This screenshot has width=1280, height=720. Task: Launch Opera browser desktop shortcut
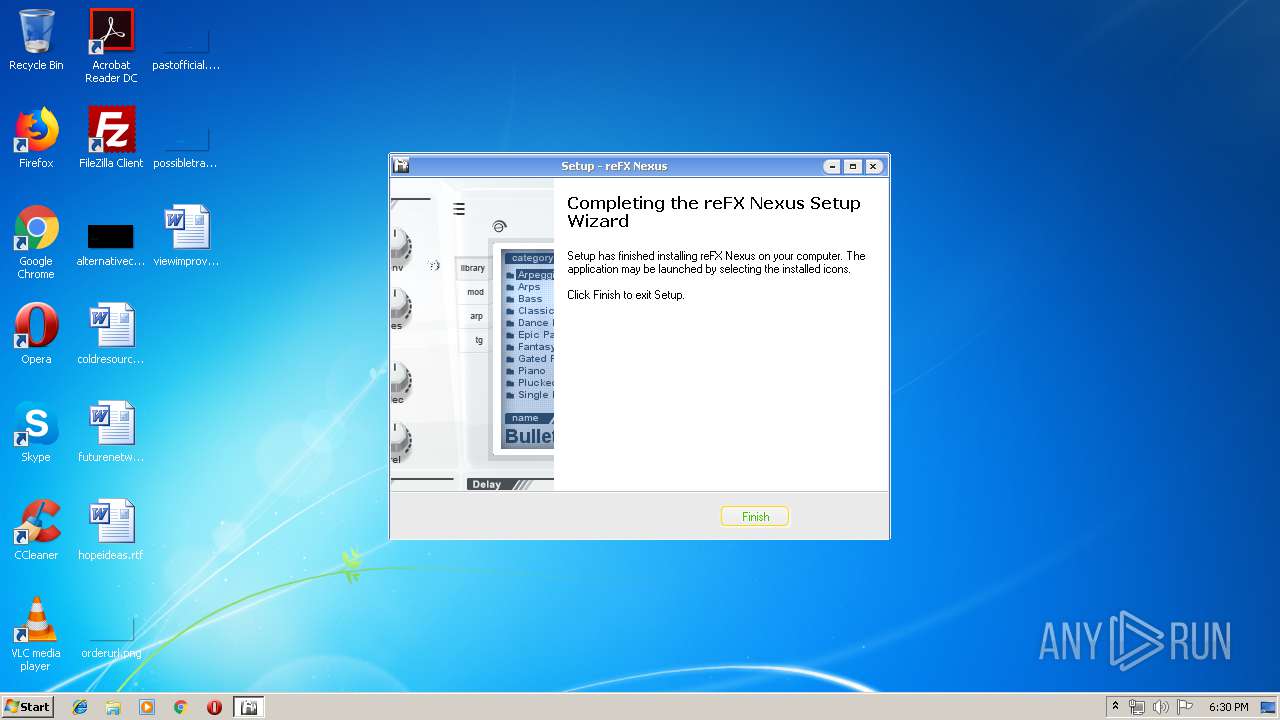pos(36,334)
